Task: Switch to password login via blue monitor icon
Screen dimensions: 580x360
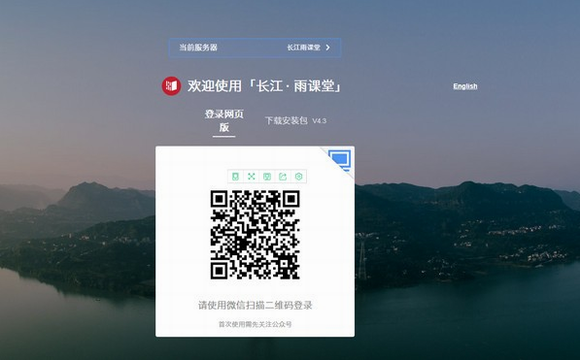Action: coord(340,160)
